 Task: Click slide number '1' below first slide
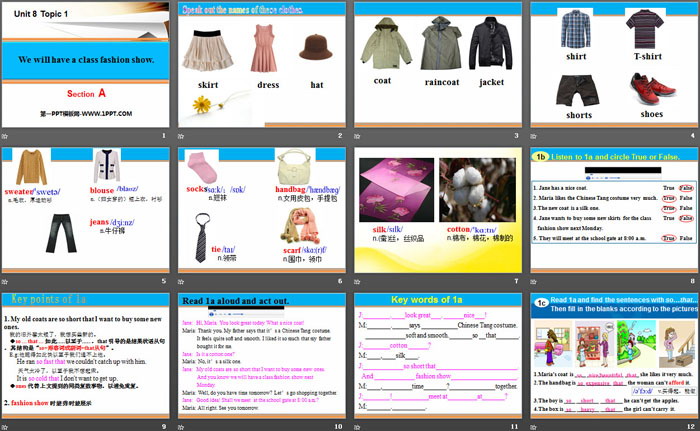[x=164, y=135]
